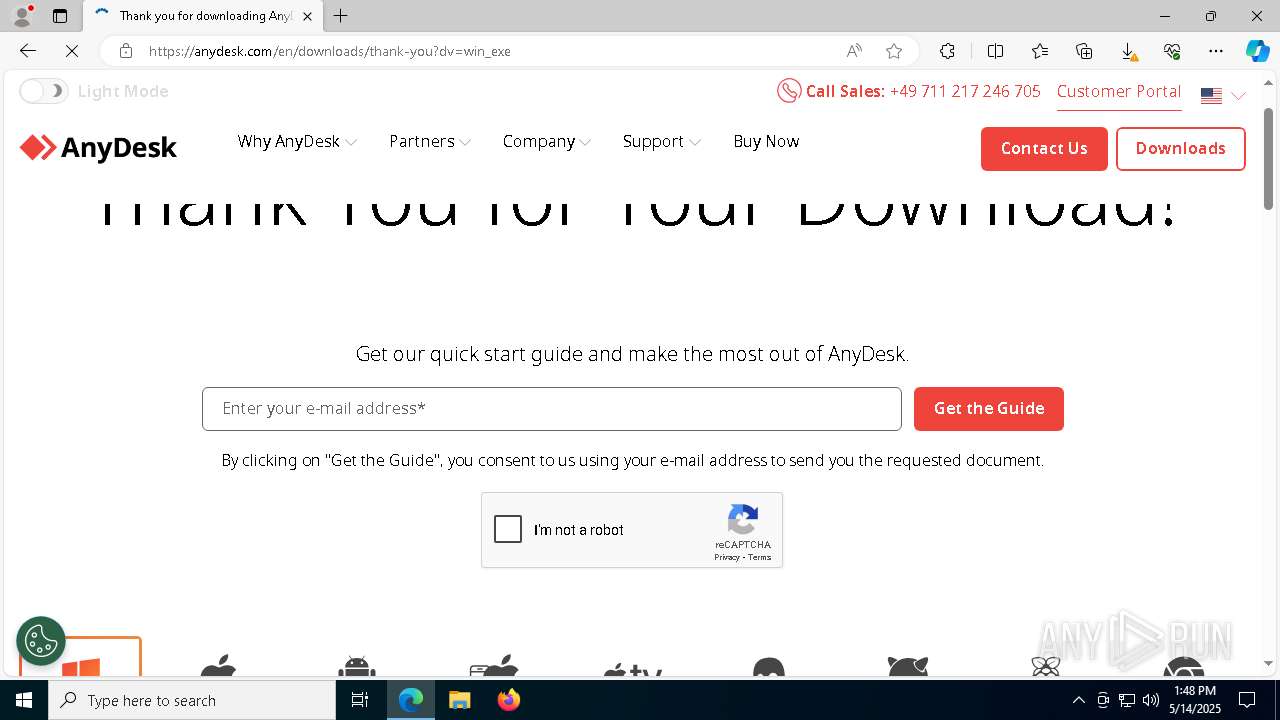Check the I'm not a robot box
Viewport: 1280px width, 720px height.
pos(508,529)
